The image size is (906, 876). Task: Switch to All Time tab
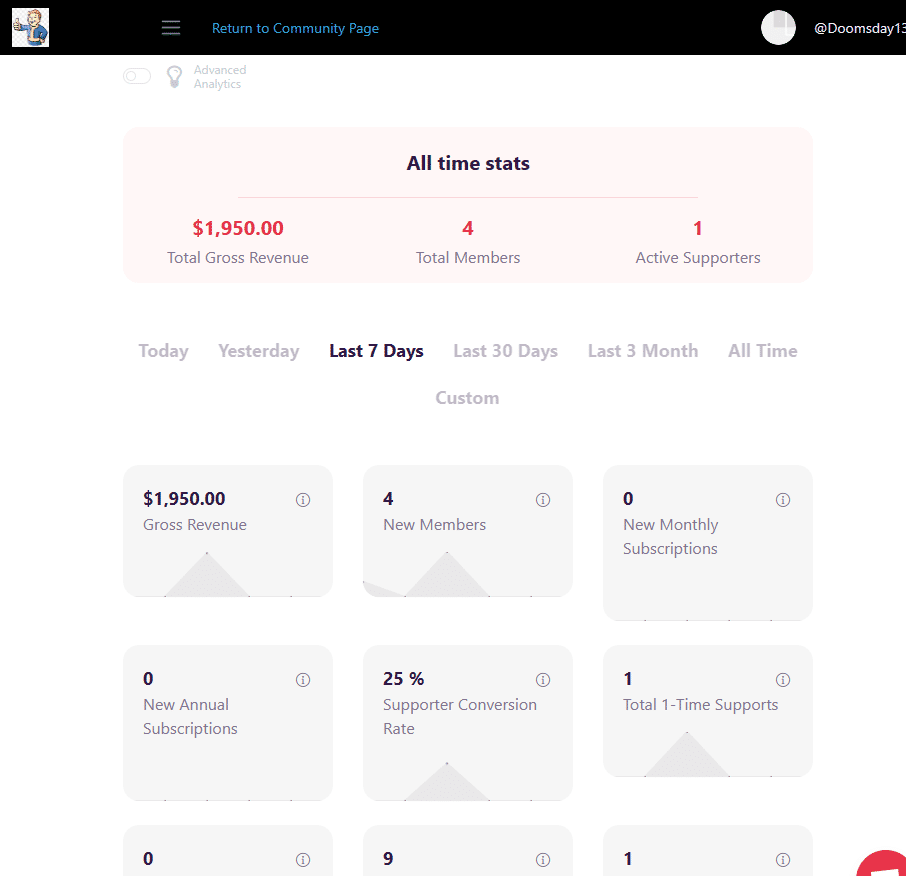(763, 351)
